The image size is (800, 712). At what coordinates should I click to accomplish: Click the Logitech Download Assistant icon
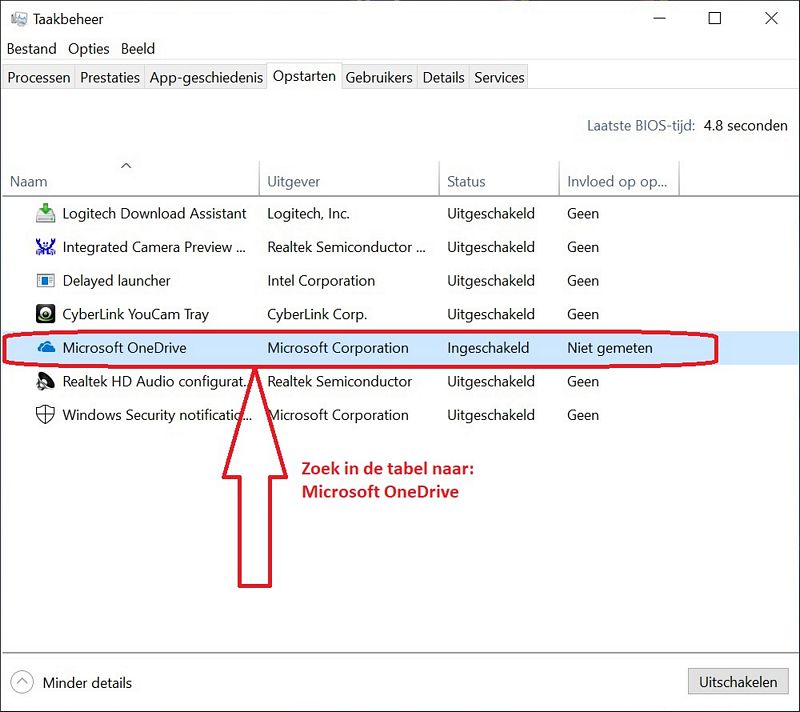pos(45,213)
